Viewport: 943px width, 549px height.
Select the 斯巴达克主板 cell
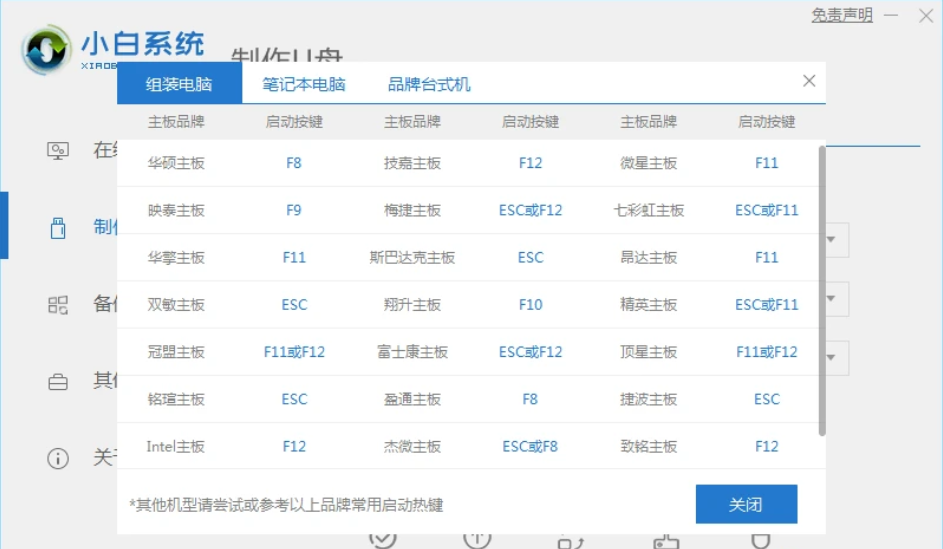[413, 257]
